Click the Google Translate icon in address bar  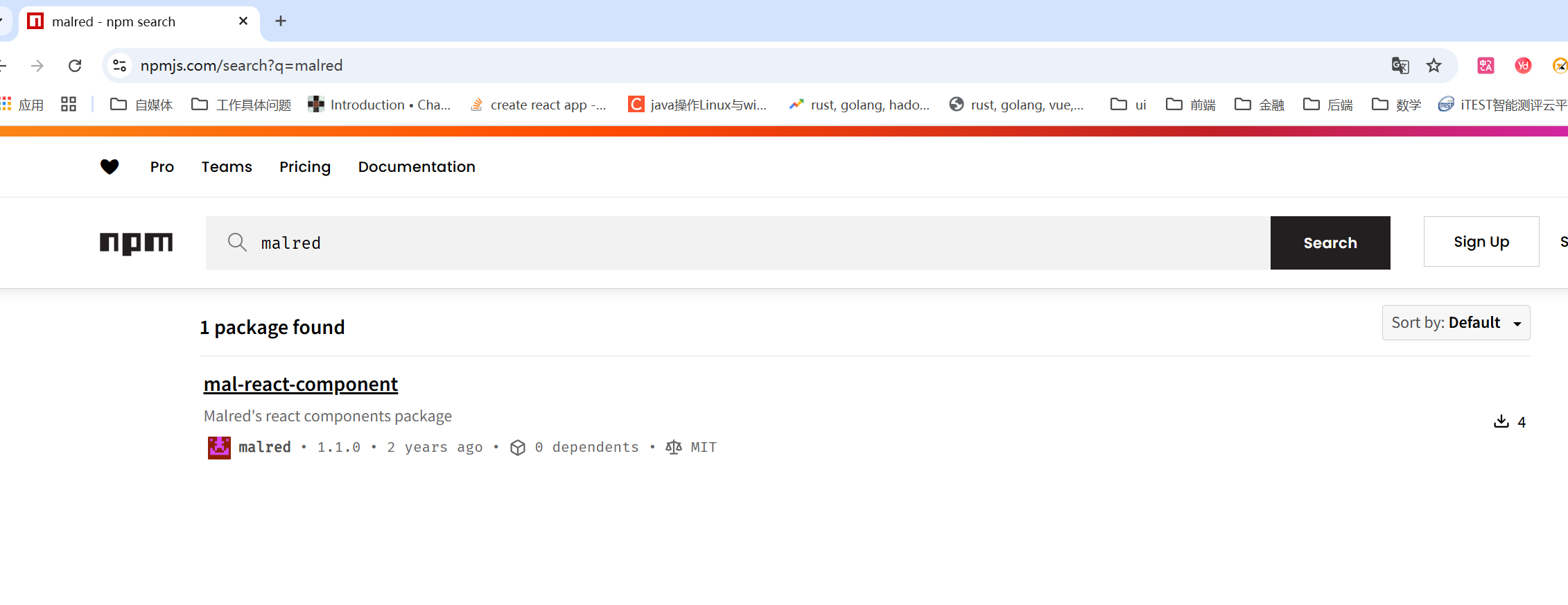(x=1400, y=66)
